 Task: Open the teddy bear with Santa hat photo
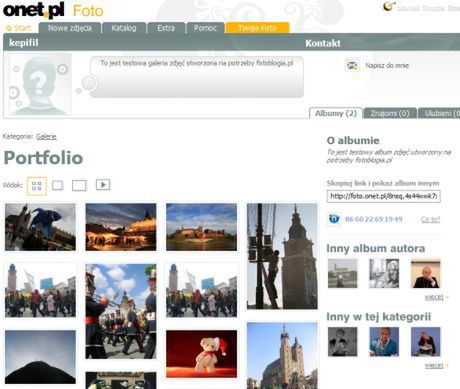click(201, 354)
